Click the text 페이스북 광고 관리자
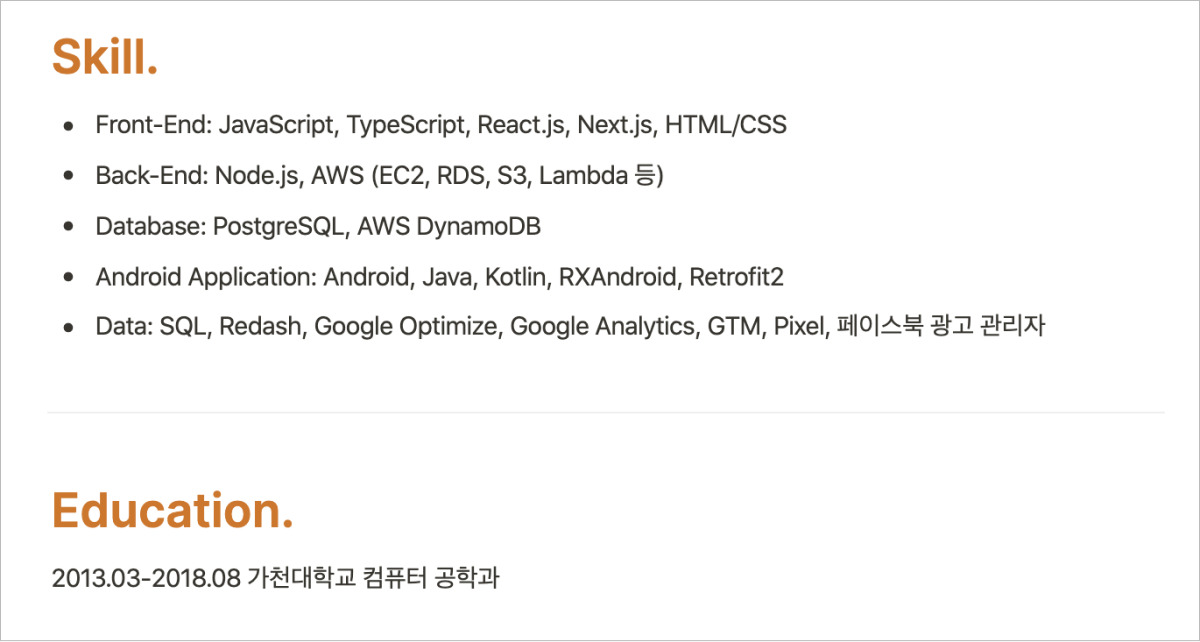1200x642 pixels. [x=940, y=326]
